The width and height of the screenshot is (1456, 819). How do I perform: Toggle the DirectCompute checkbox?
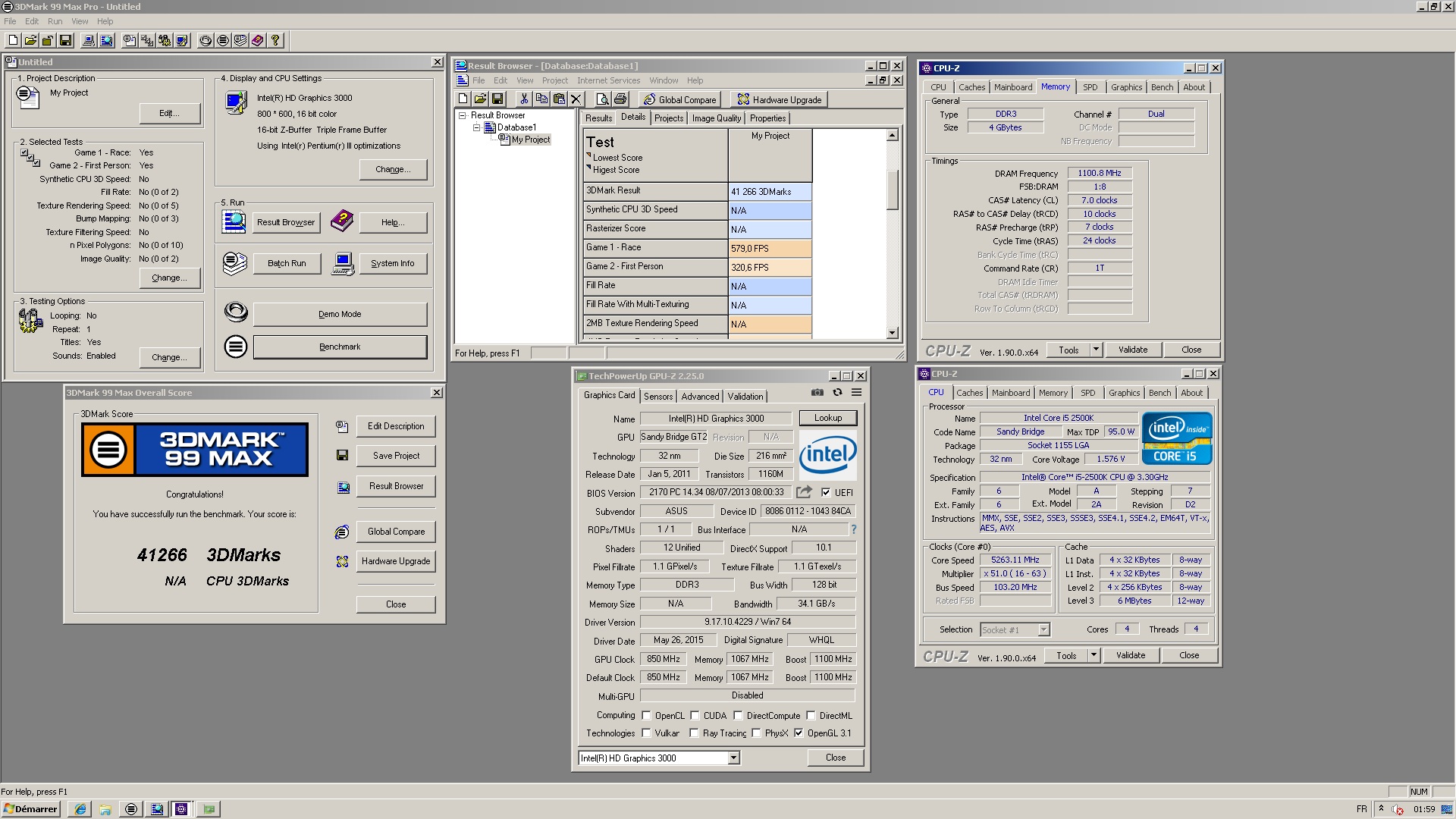(x=738, y=715)
